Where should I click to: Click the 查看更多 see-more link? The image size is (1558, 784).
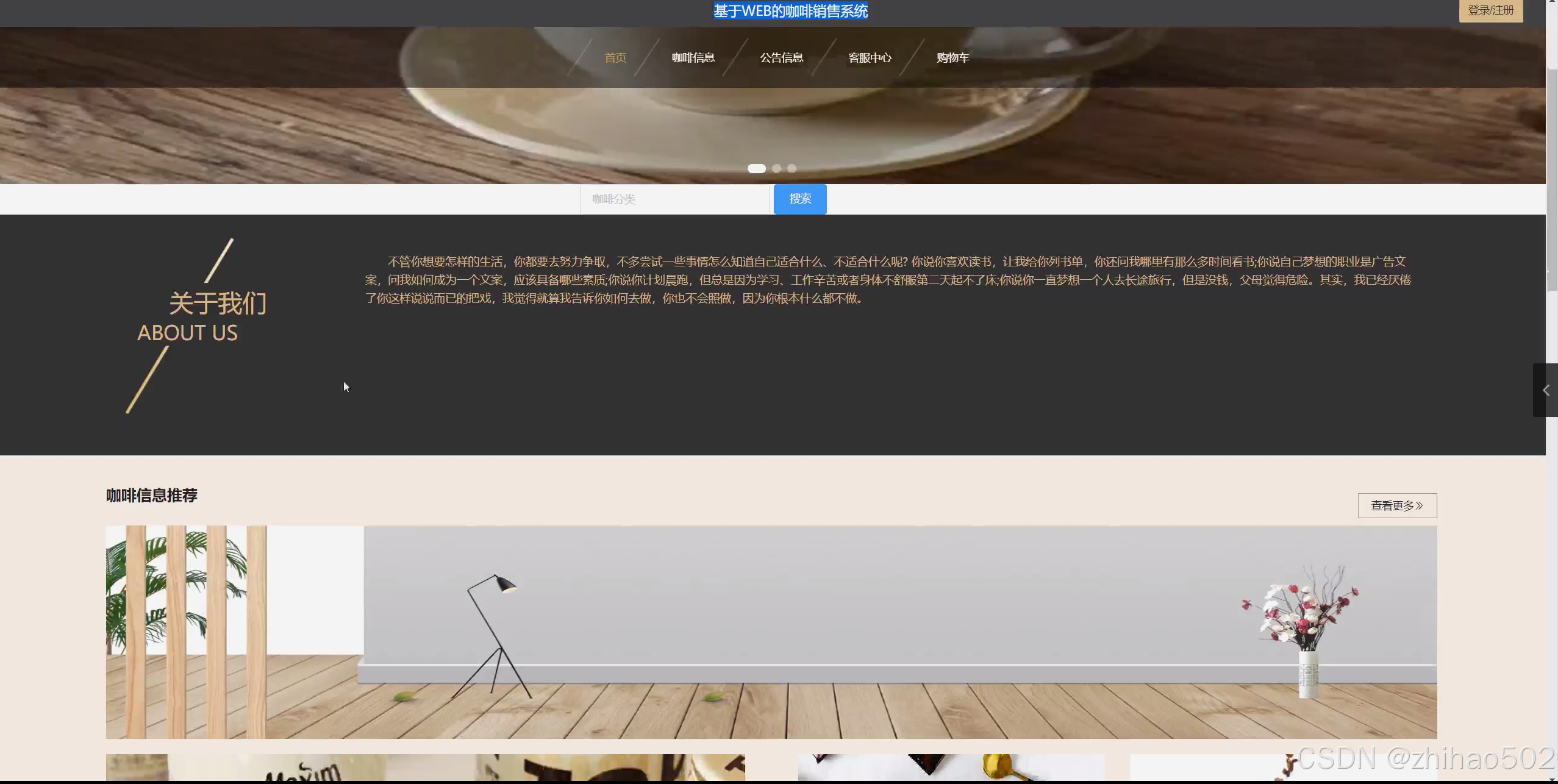1396,505
